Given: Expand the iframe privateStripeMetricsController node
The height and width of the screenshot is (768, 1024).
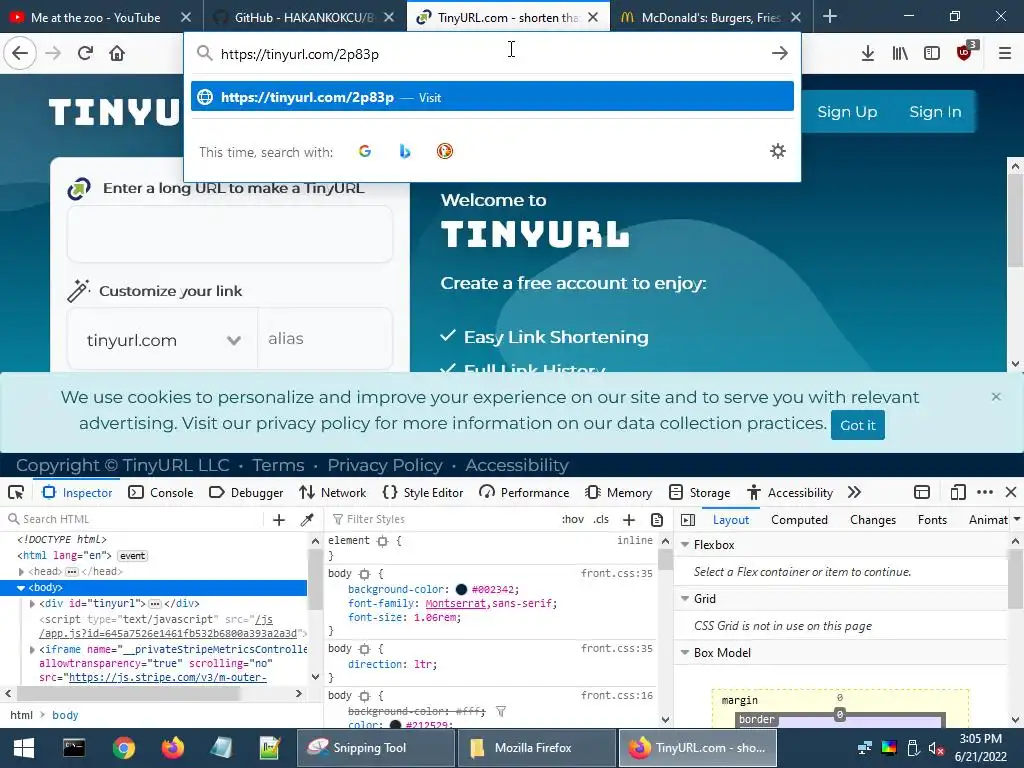Looking at the screenshot, I should pos(32,650).
